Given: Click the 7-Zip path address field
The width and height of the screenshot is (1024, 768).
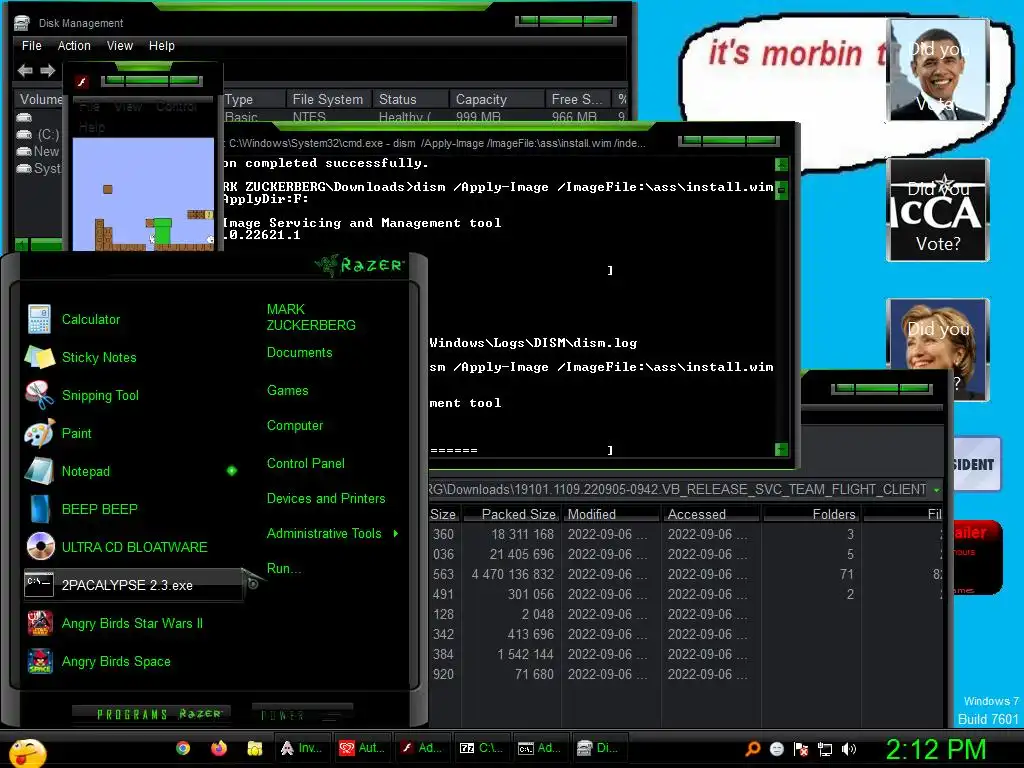Looking at the screenshot, I should (x=679, y=490).
